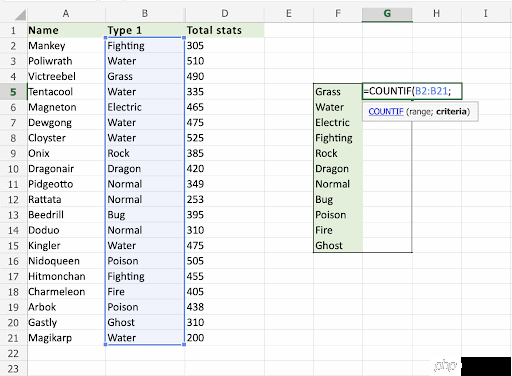
Task: Select the cell 'Arbok'
Action: click(x=66, y=307)
